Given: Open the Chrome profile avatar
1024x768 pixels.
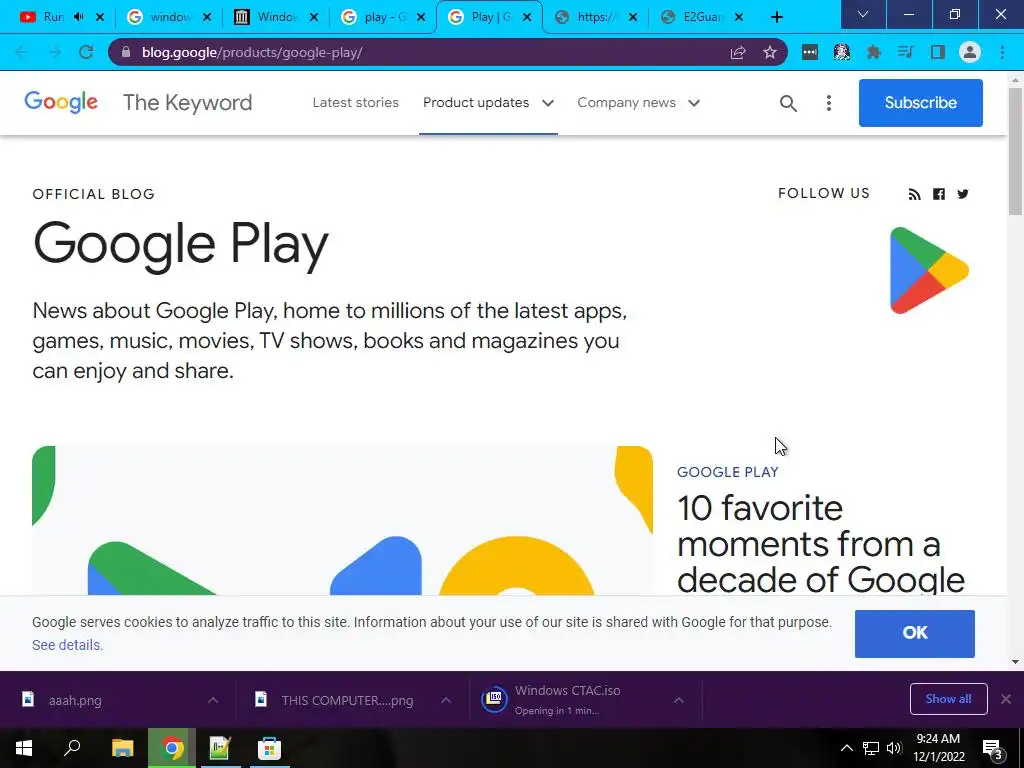Looking at the screenshot, I should (970, 52).
